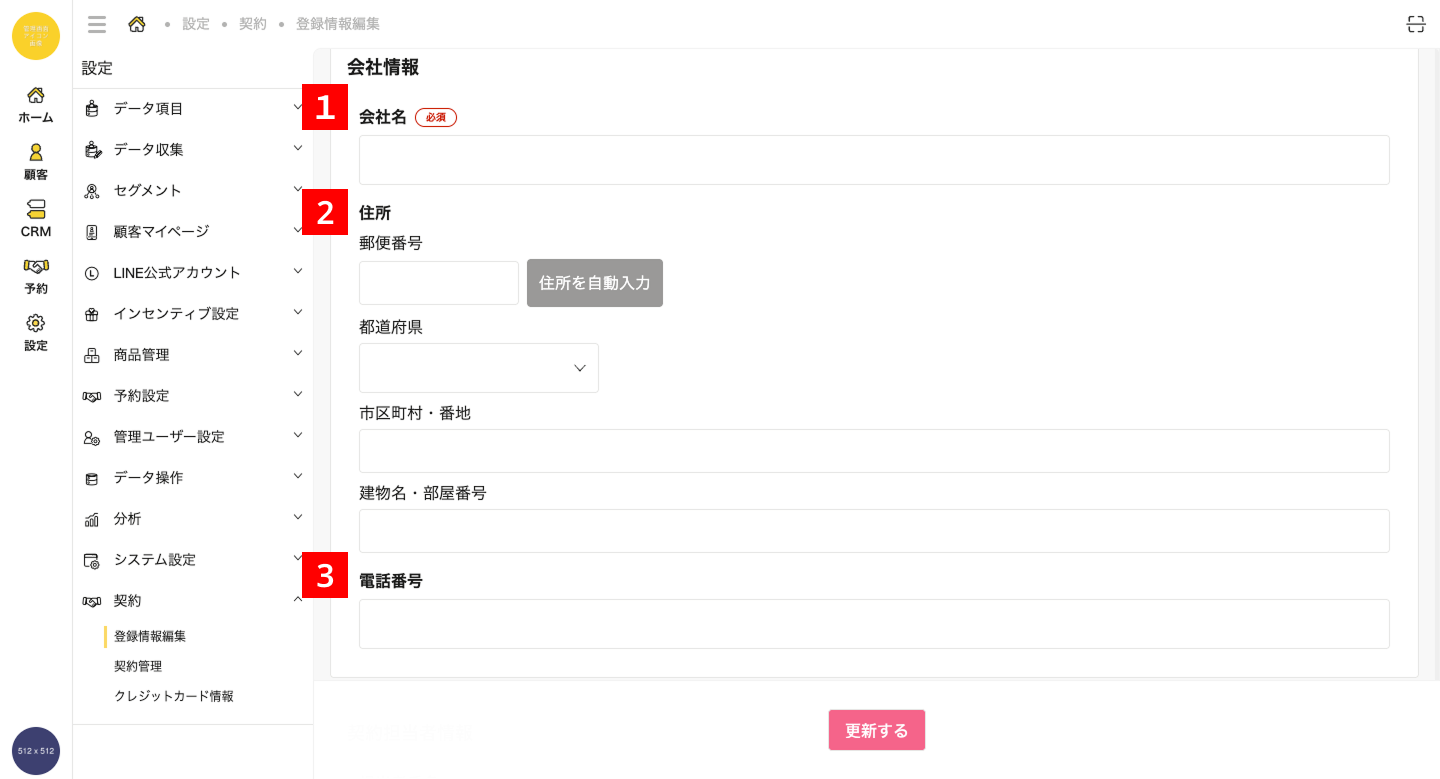1440x779 pixels.
Task: Click the scan icon at top right
Action: point(1415,25)
